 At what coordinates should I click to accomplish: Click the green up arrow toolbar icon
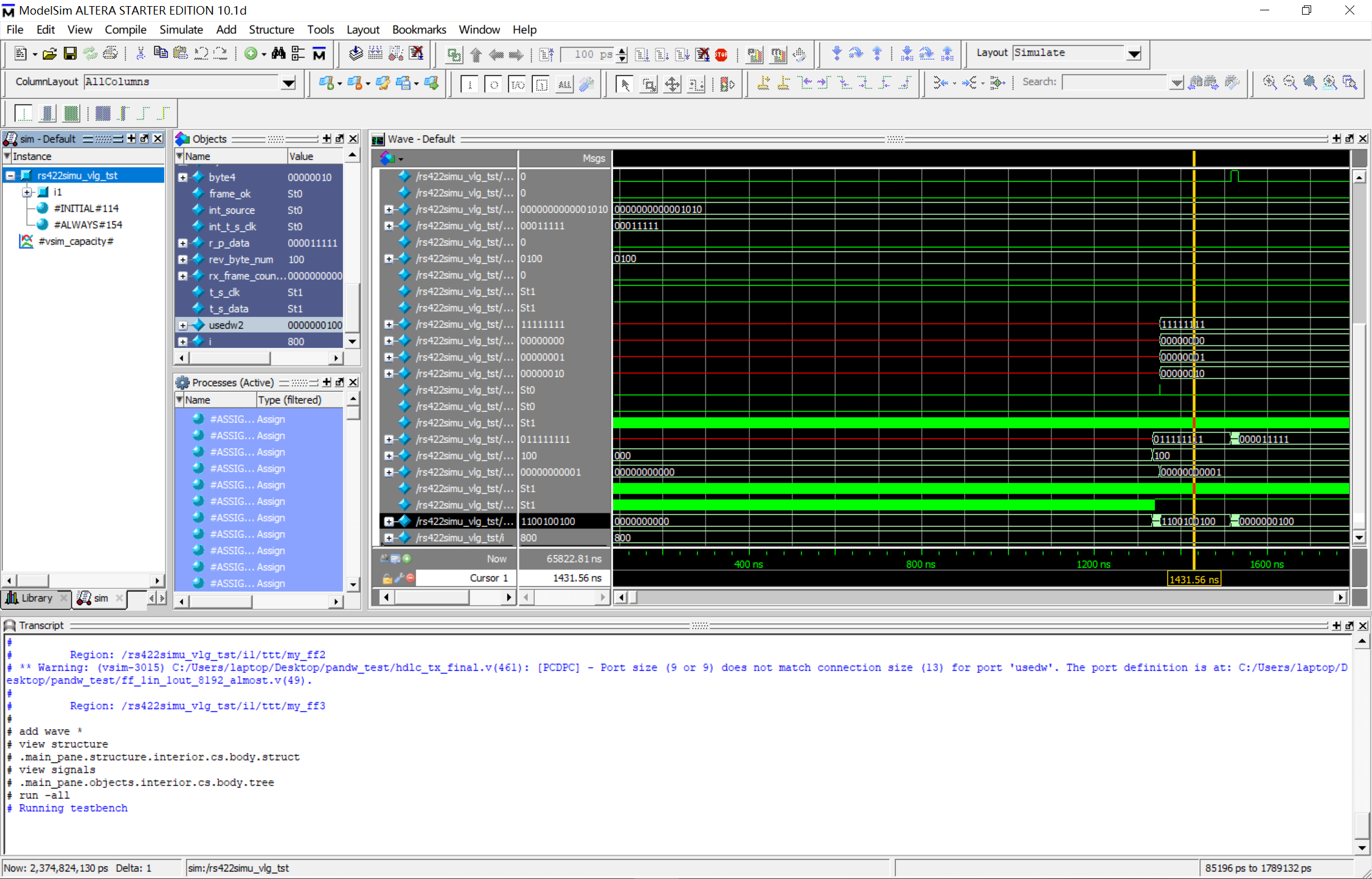[476, 55]
